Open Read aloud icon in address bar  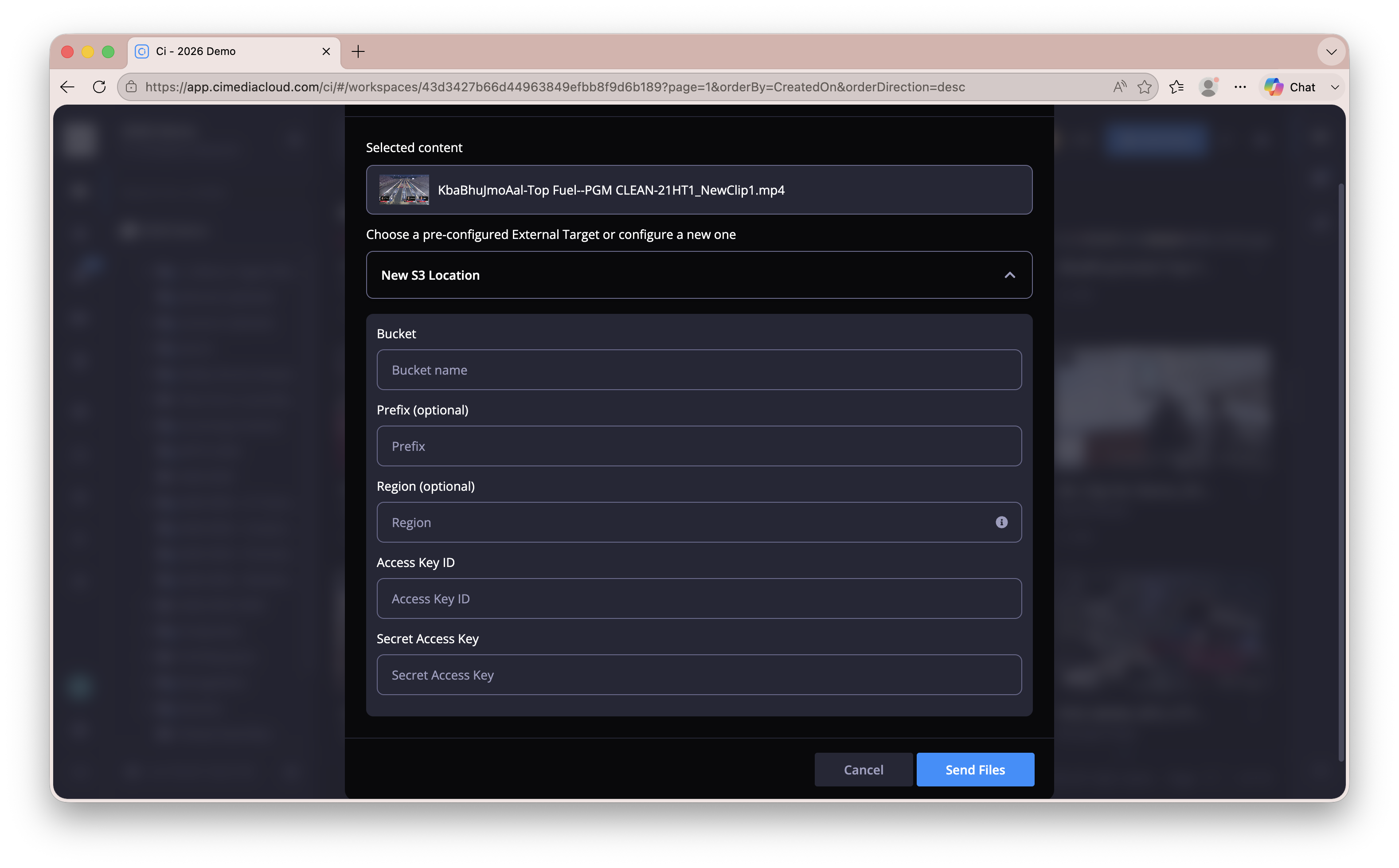point(1119,87)
